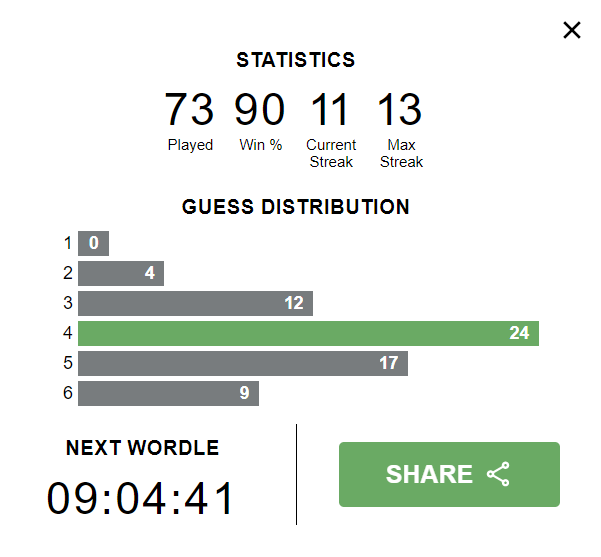Image resolution: width=601 pixels, height=557 pixels.
Task: Click the Win % value of 90
Action: [x=260, y=109]
